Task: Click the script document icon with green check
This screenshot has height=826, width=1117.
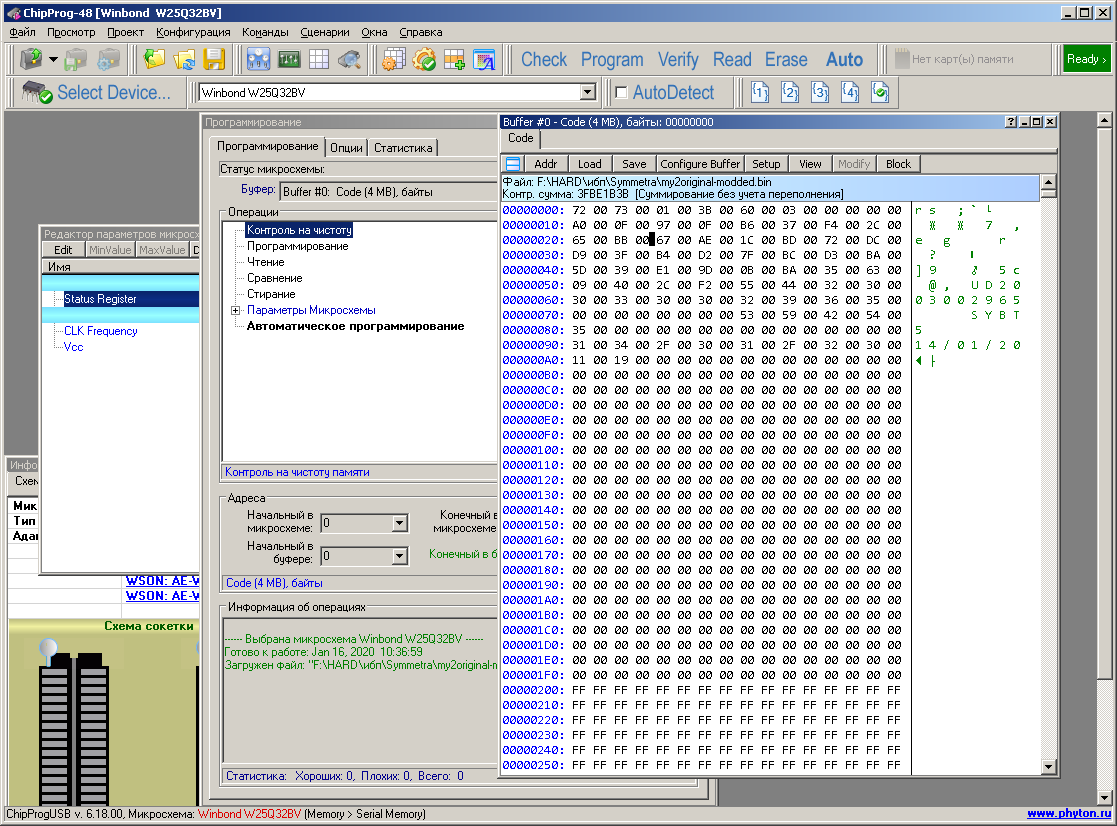Action: pos(880,92)
